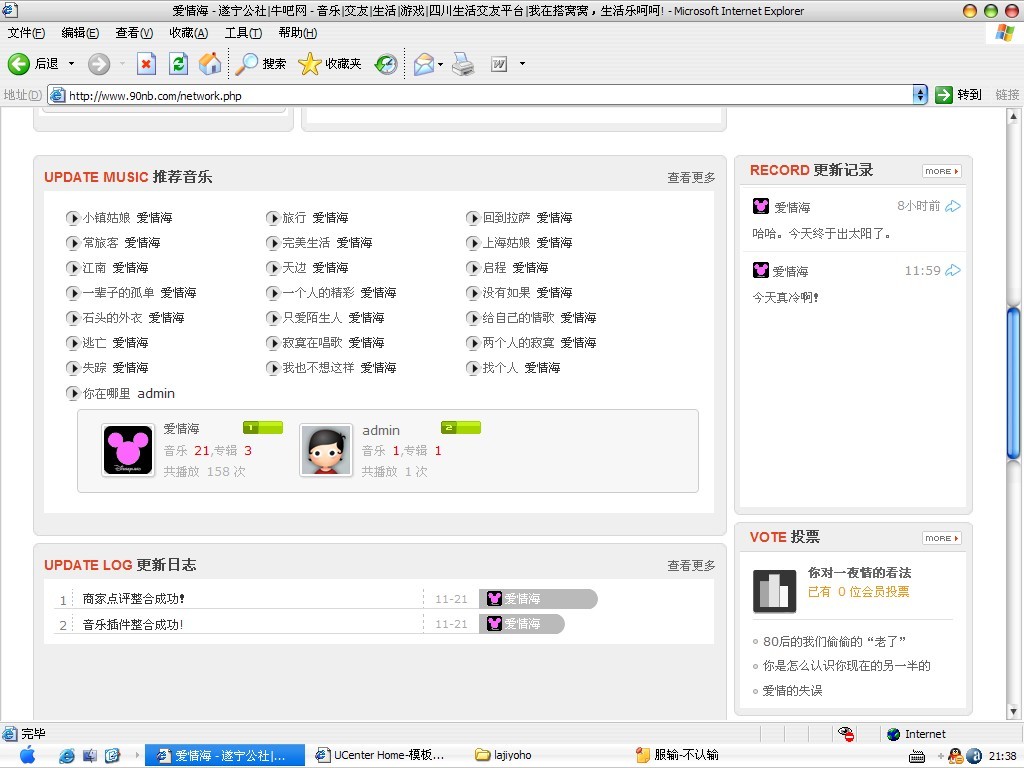The height and width of the screenshot is (768, 1024).
Task: Open the pink Mickey avatar of 爱情海 in music panel
Action: [x=128, y=450]
